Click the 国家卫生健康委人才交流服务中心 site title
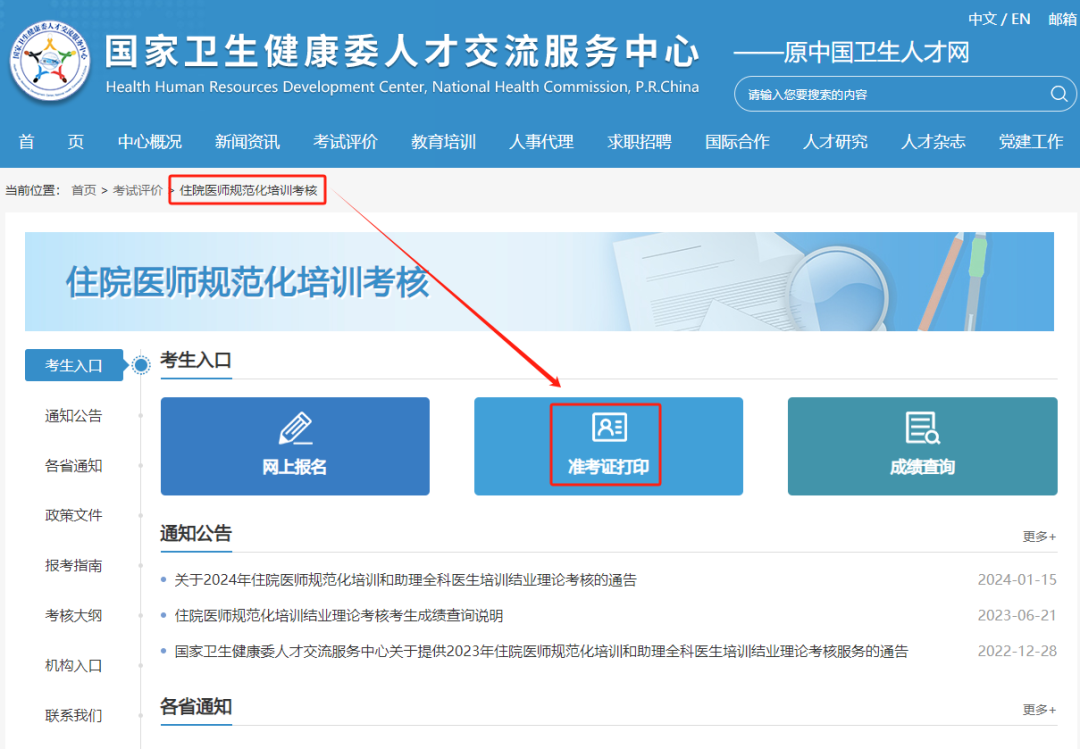Image resolution: width=1080 pixels, height=749 pixels. (x=403, y=52)
